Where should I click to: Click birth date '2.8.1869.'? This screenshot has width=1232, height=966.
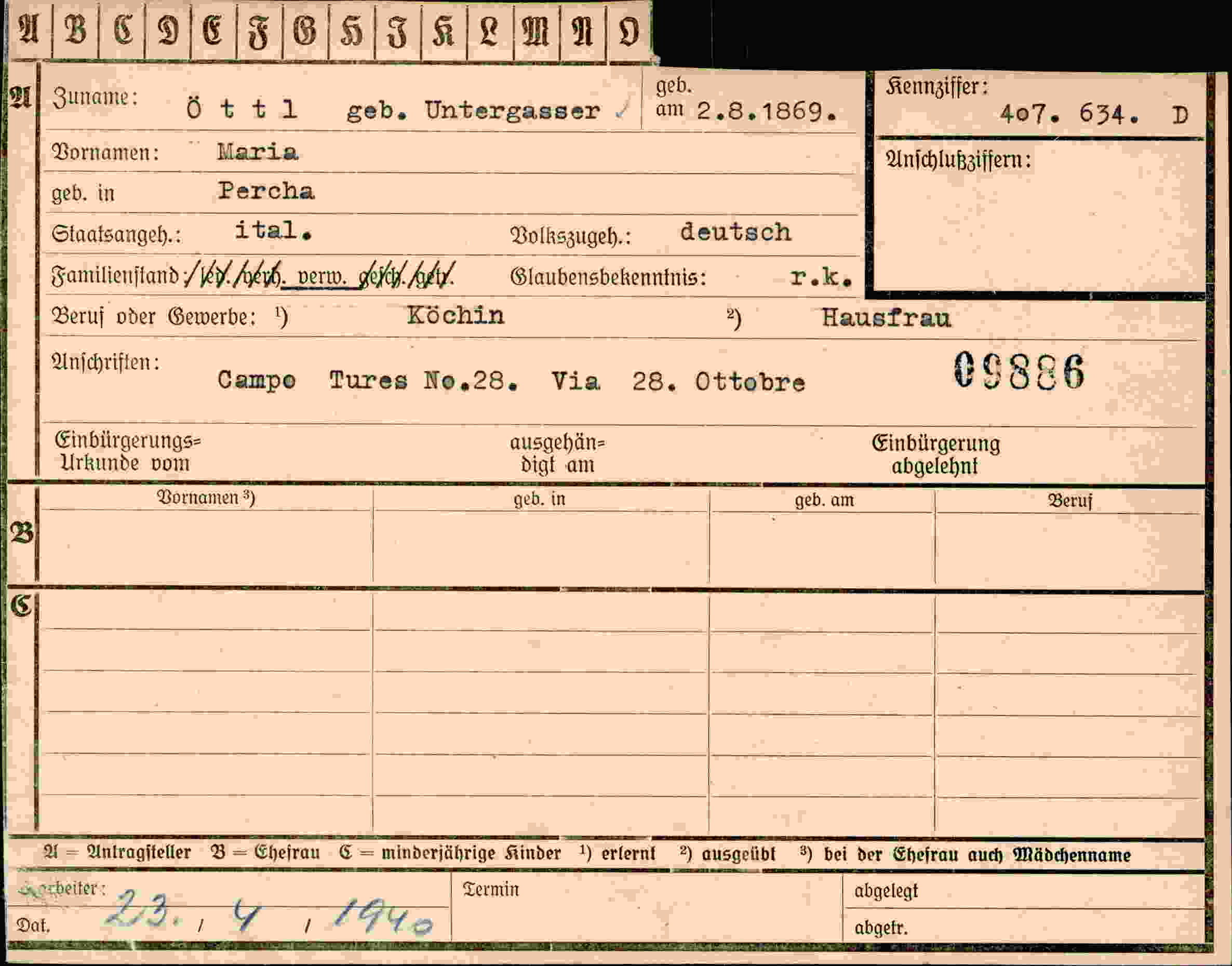click(x=767, y=112)
